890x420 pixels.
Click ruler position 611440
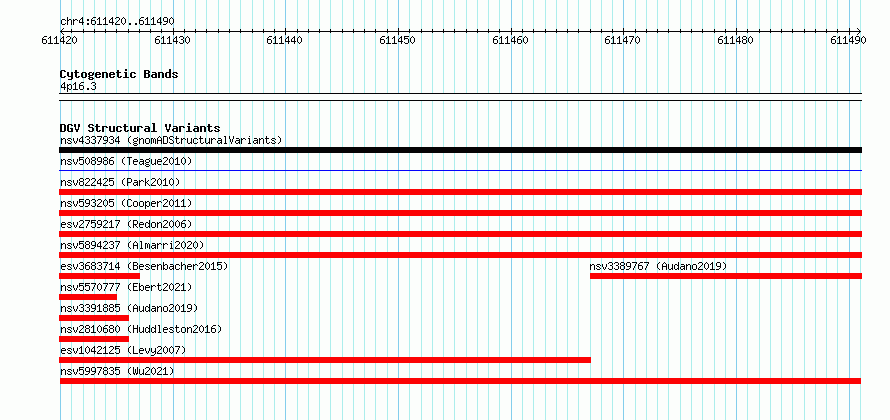285,40
